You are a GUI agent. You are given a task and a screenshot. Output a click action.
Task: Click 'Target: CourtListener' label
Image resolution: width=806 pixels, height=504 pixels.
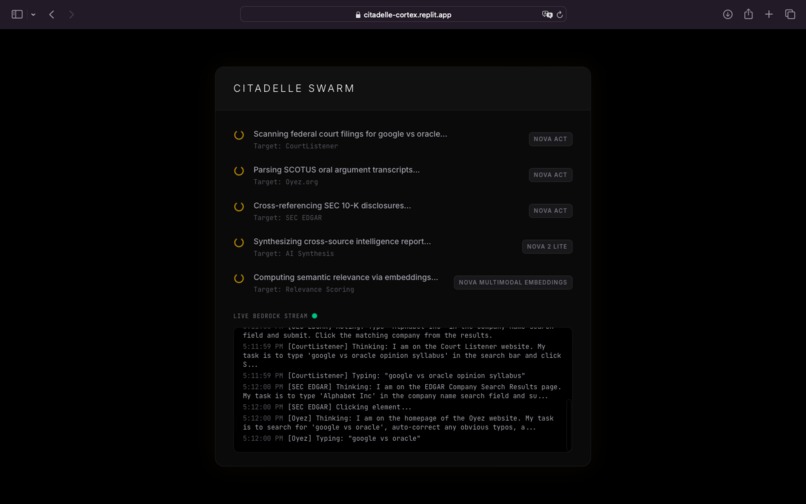tap(296, 146)
